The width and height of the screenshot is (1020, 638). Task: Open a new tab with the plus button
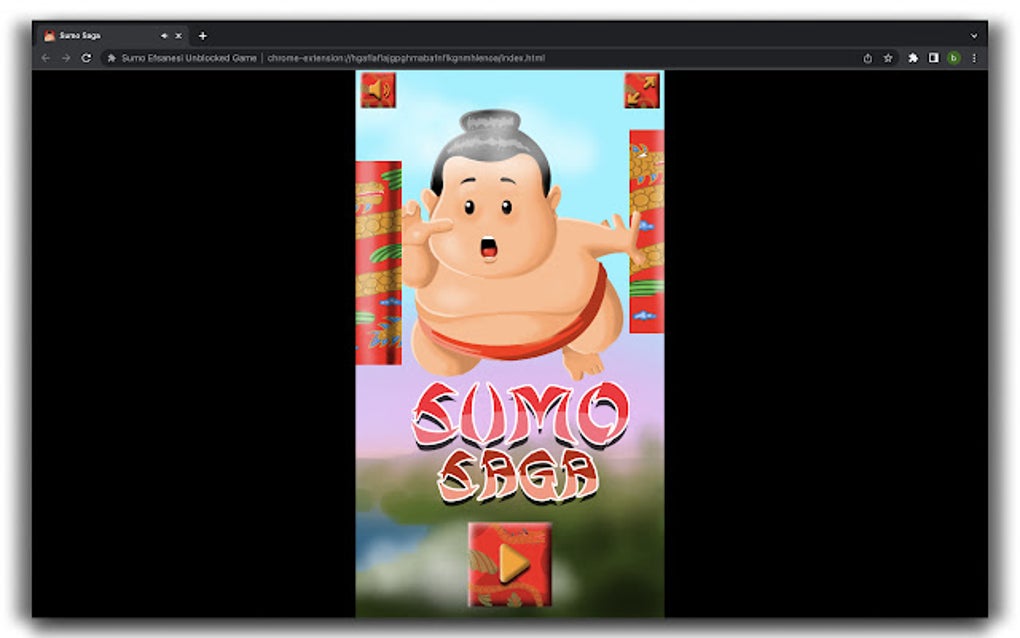[x=202, y=35]
